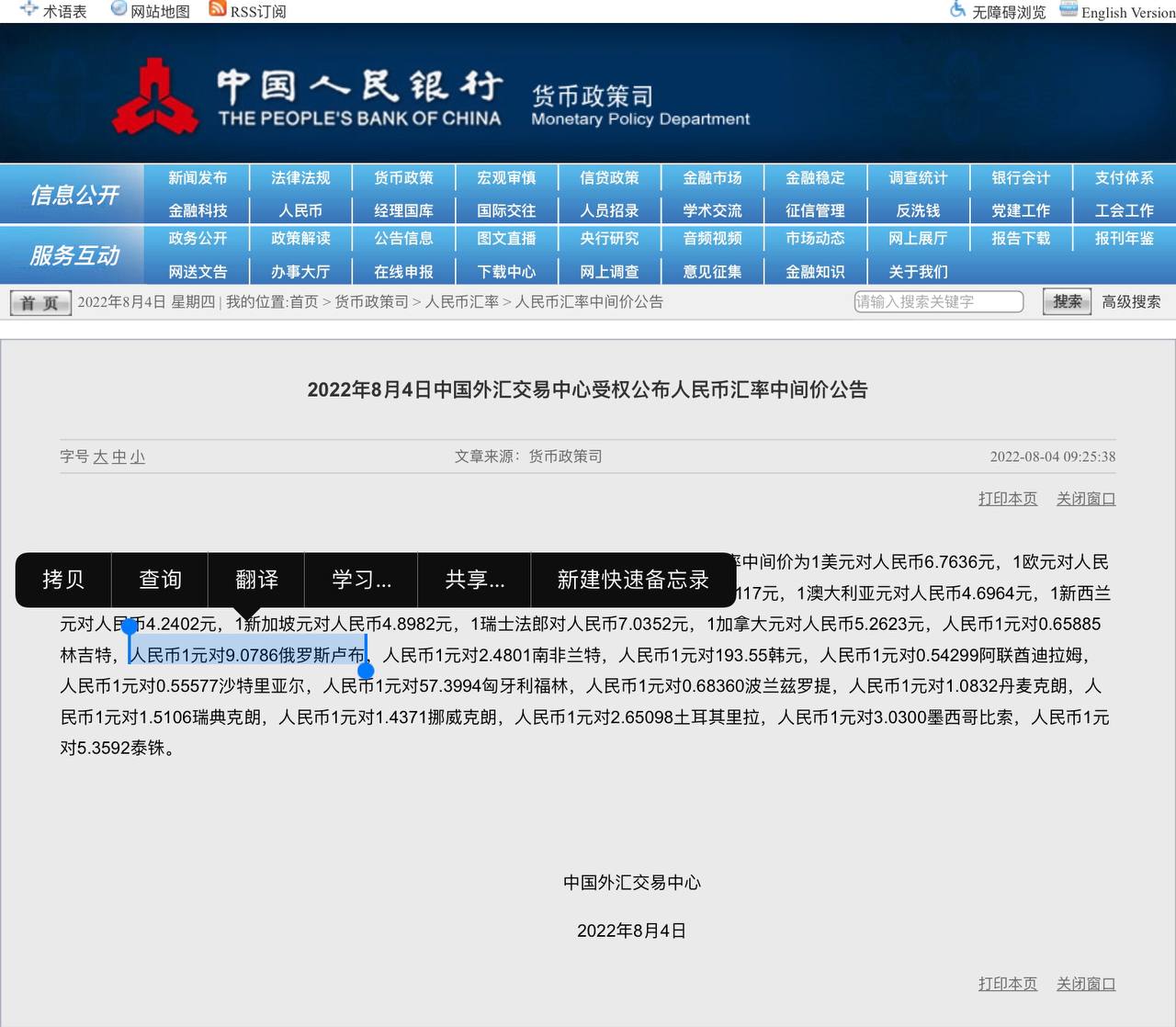Click the 首页 home button
Image resolution: width=1176 pixels, height=1027 pixels.
pos(40,302)
